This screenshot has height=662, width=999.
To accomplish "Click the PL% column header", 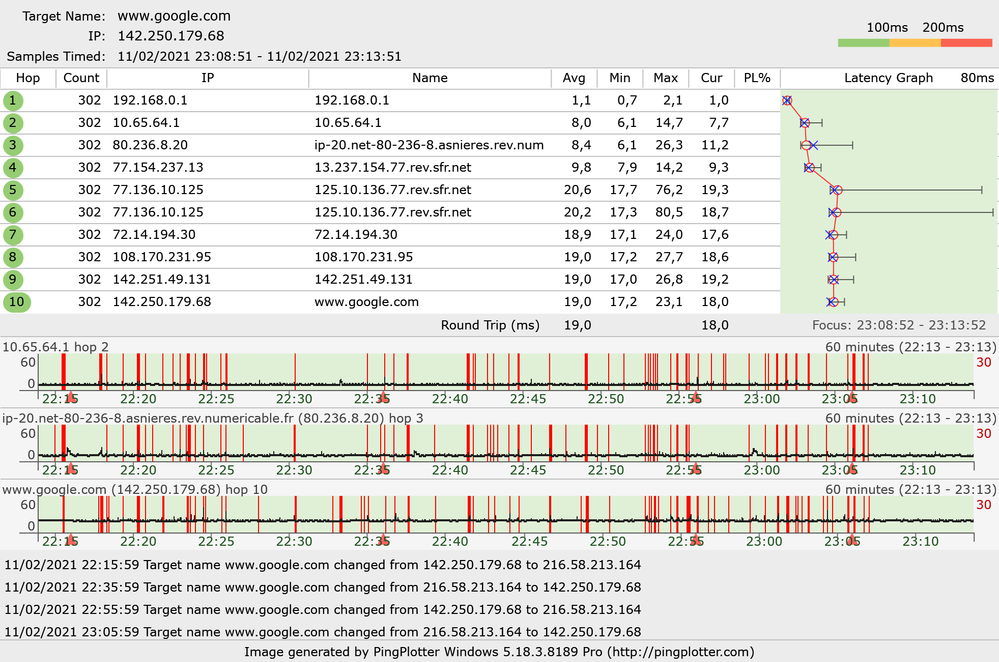I will pyautogui.click(x=757, y=78).
